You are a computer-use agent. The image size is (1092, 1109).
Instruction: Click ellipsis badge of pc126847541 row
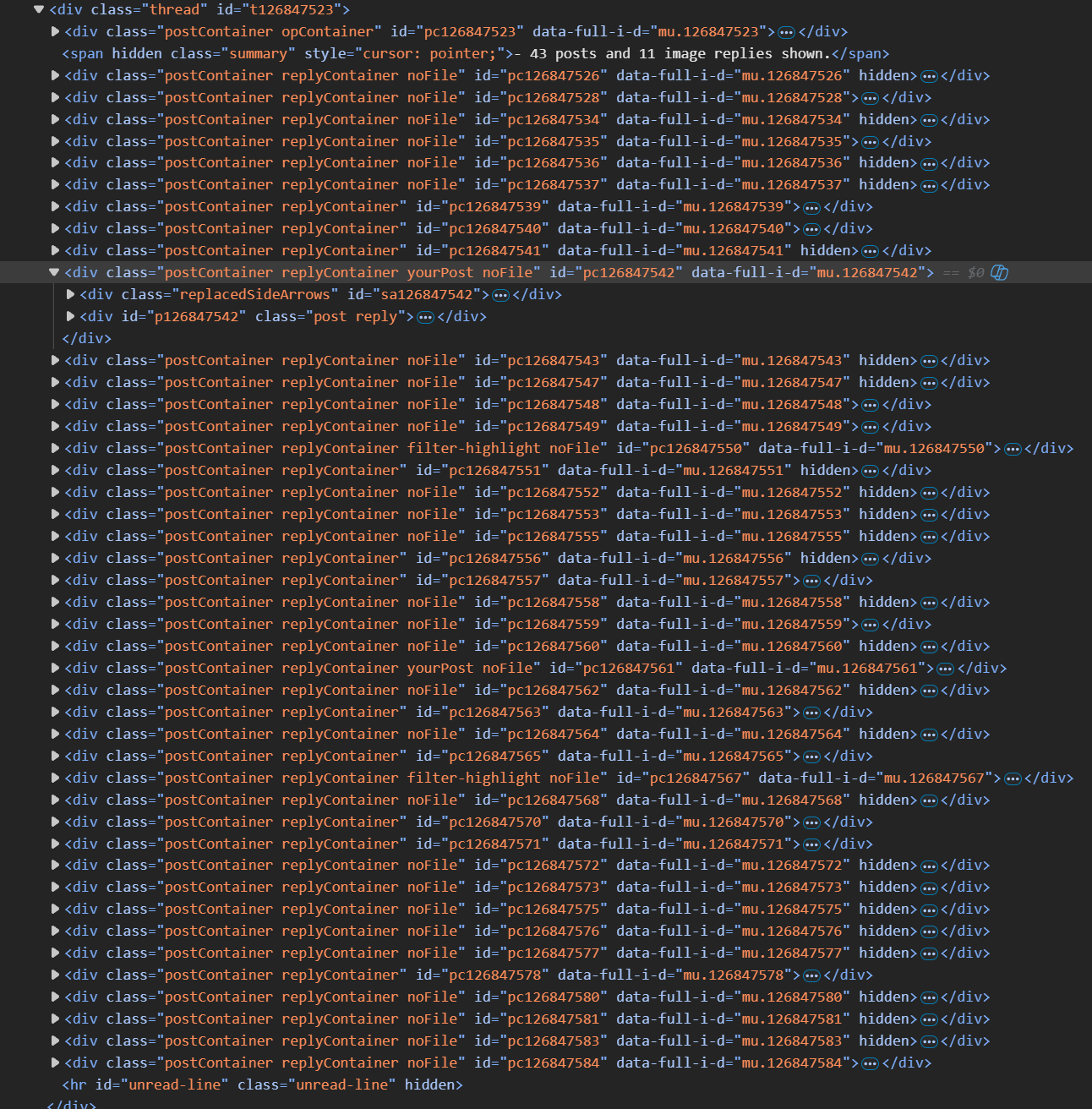870,251
